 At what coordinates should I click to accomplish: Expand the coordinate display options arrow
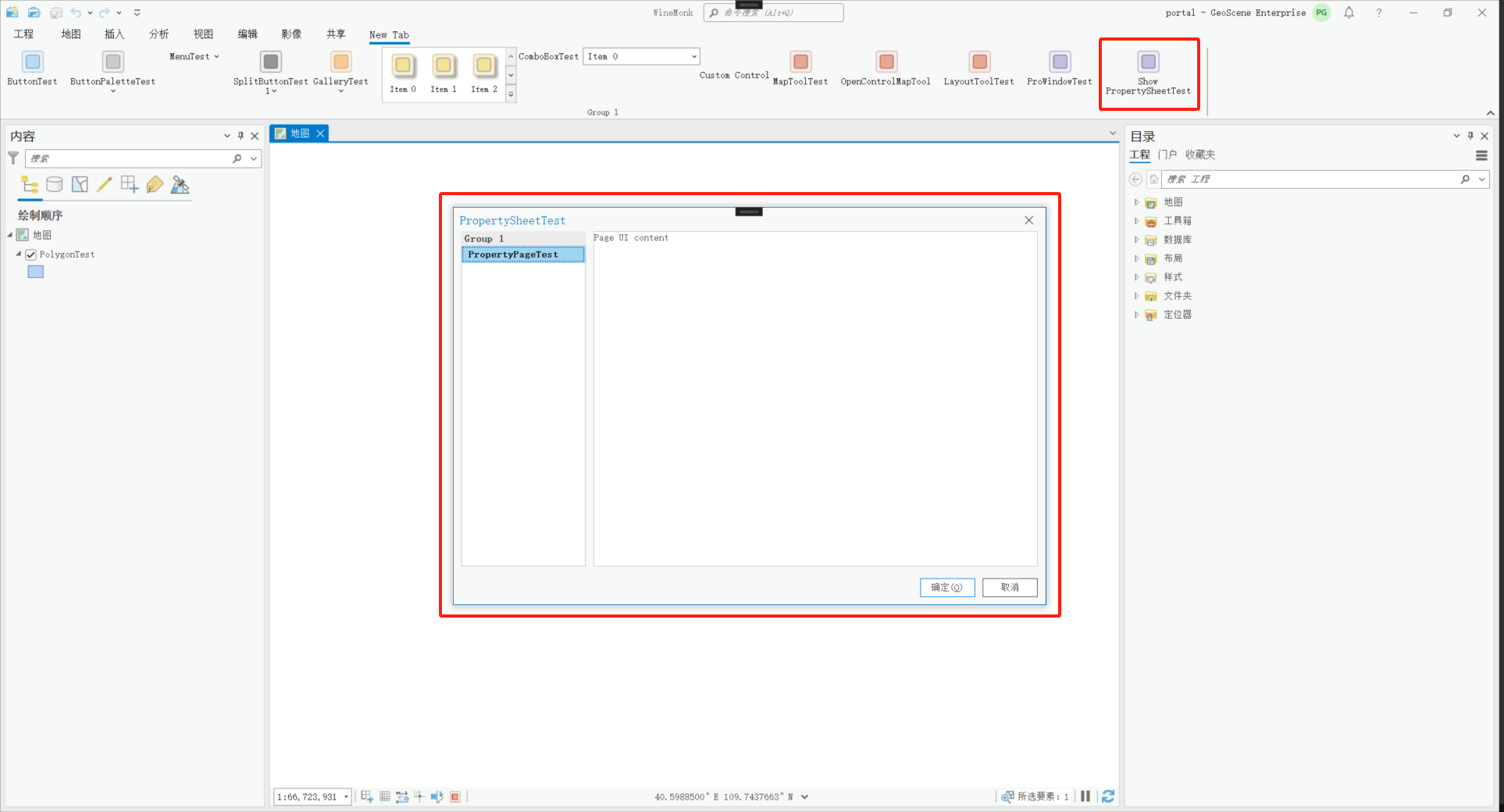point(804,797)
